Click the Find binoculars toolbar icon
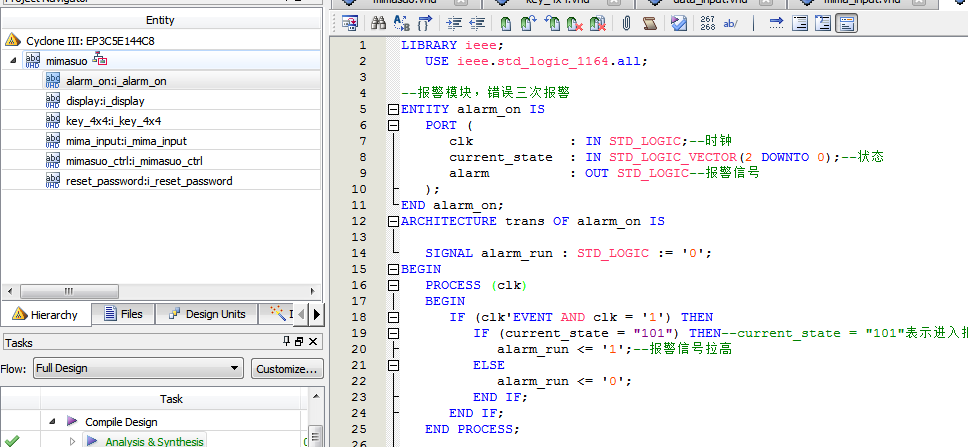The image size is (968, 447). tap(378, 23)
